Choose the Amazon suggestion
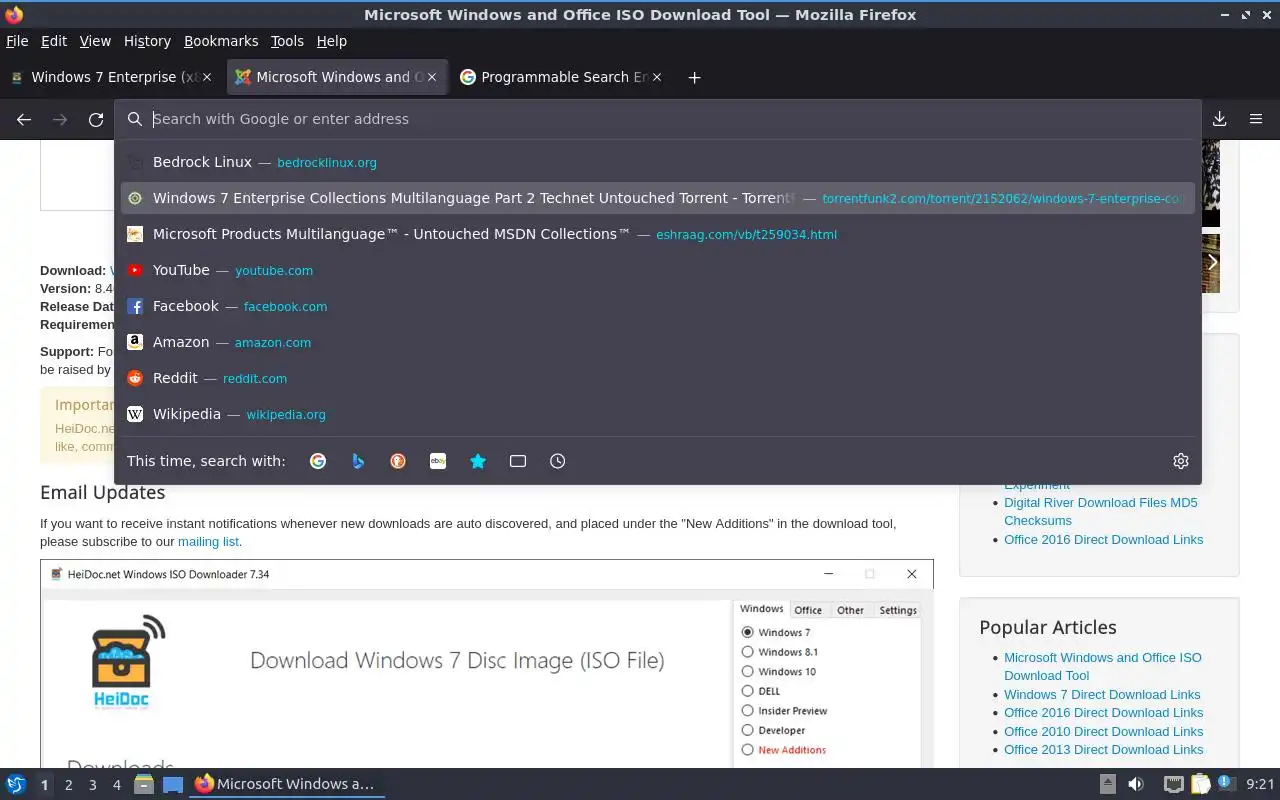This screenshot has height=800, width=1280. pos(658,342)
